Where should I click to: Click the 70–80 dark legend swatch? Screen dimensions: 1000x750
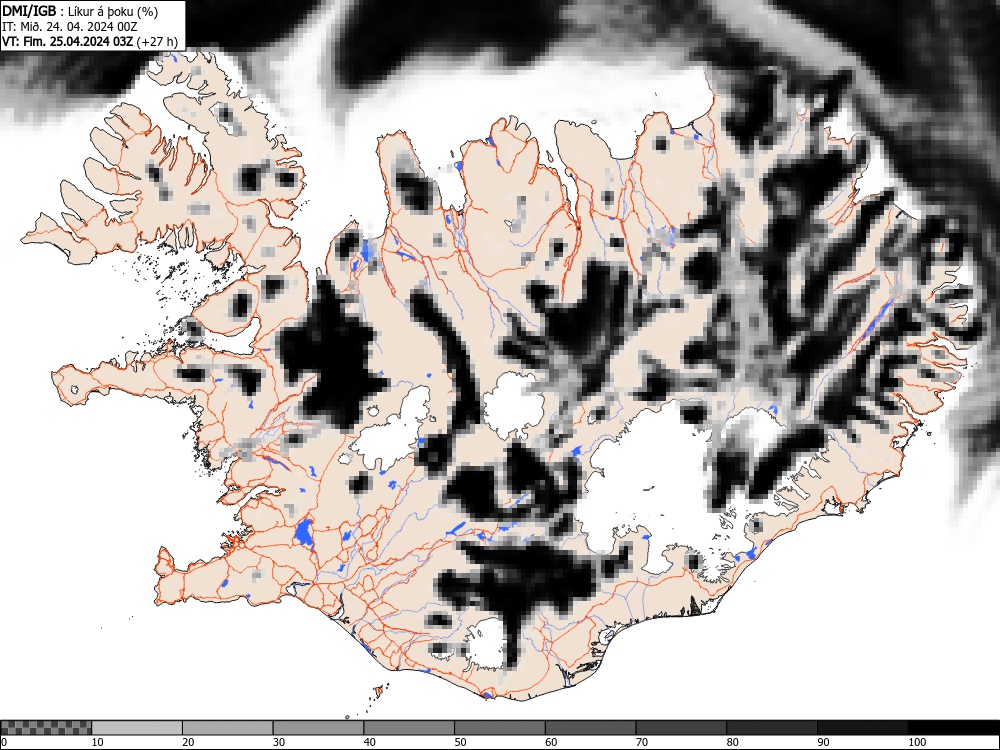[x=681, y=728]
